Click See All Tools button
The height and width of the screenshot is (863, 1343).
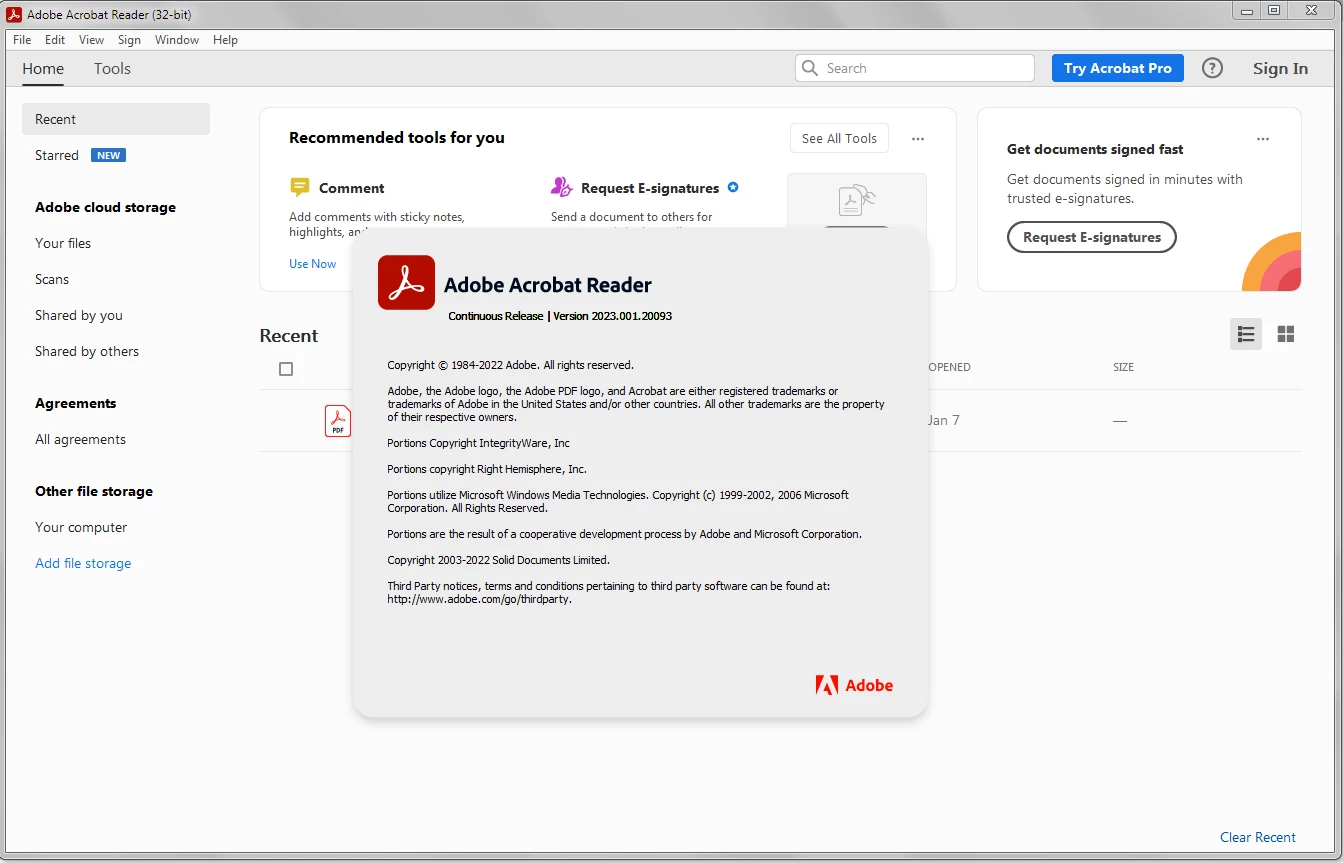pyautogui.click(x=839, y=139)
